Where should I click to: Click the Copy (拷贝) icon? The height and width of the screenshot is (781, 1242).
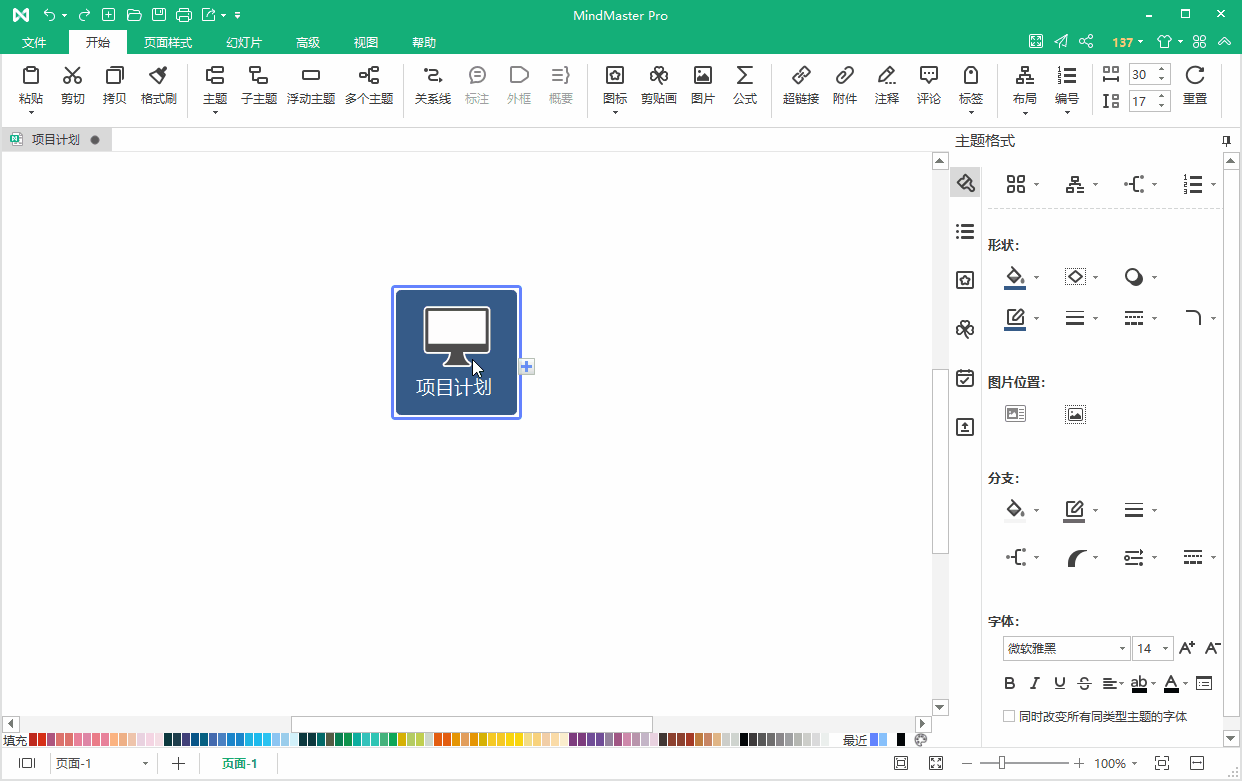(x=115, y=75)
